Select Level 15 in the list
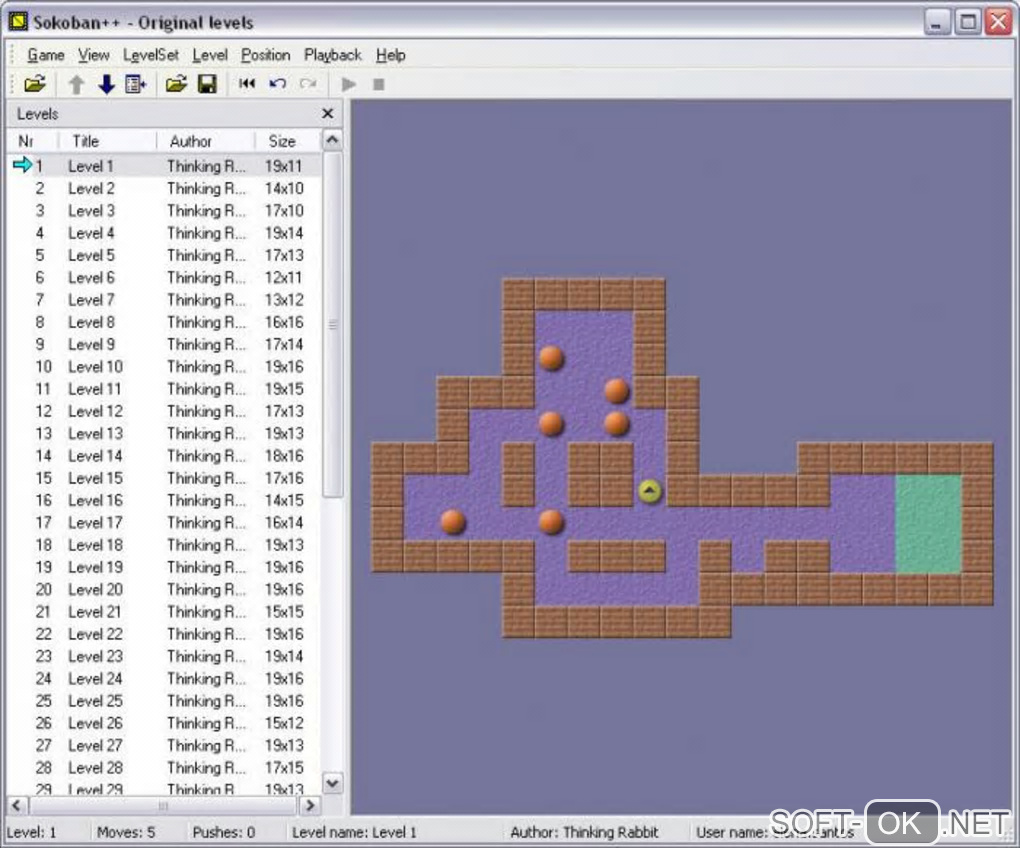Screen dimensions: 1020x848 pos(165,478)
